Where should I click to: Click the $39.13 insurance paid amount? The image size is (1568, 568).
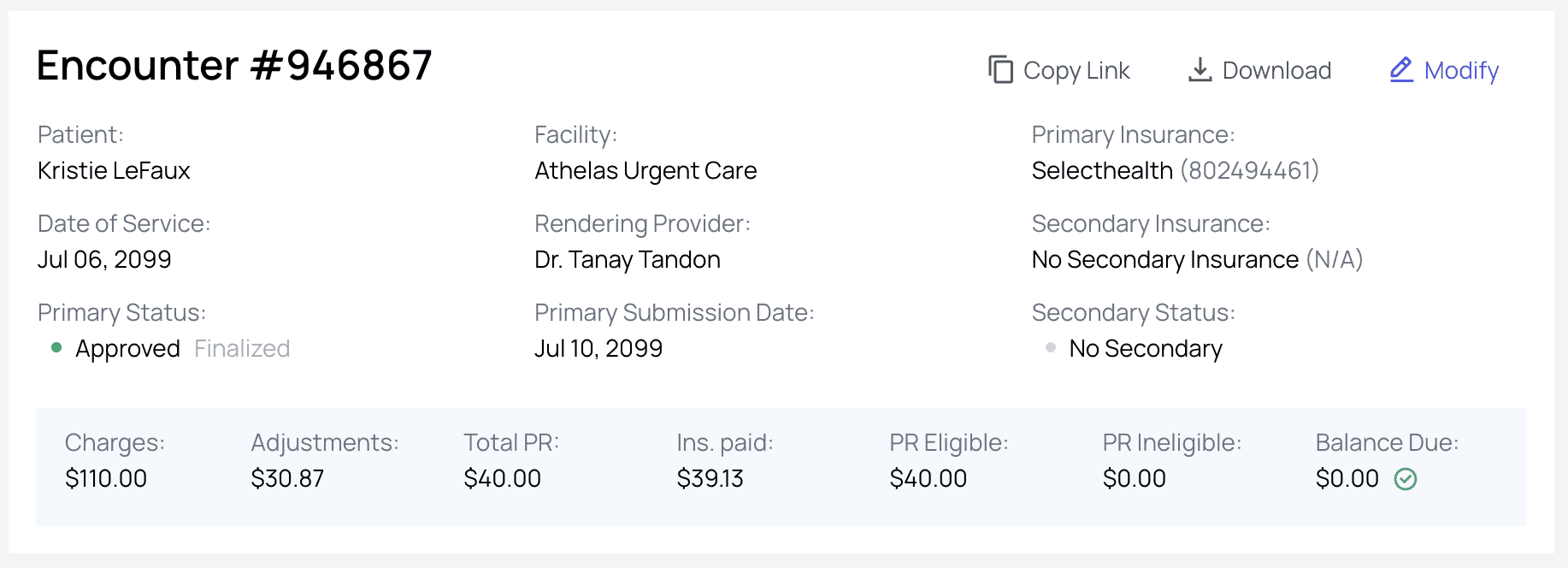(x=710, y=478)
